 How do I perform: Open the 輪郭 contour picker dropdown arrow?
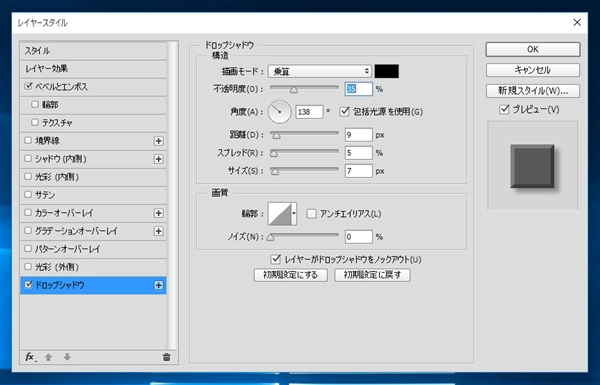pos(294,214)
